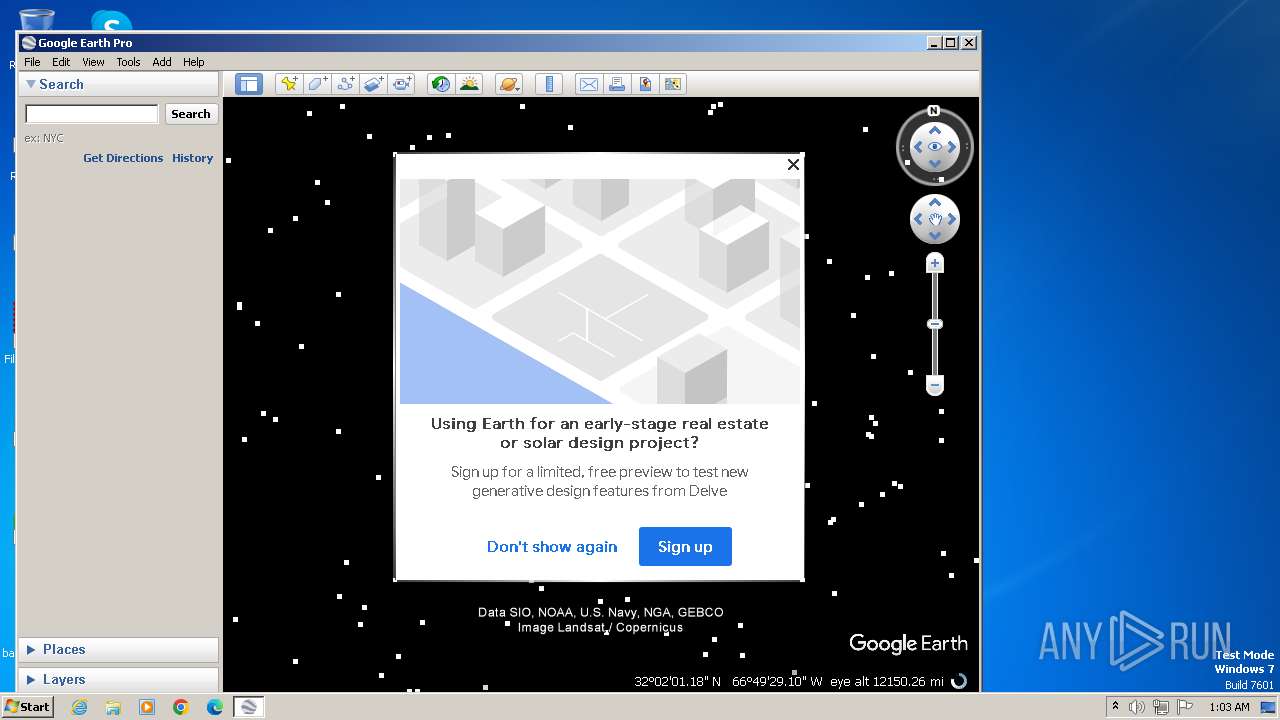Look up with the look joystick arrow
The height and width of the screenshot is (720, 1280).
[935, 130]
